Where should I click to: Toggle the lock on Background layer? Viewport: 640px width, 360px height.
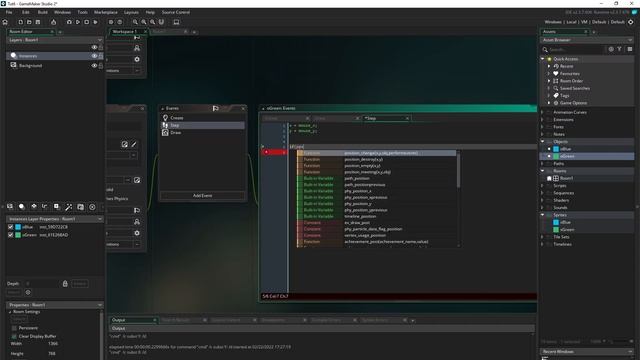click(x=101, y=65)
